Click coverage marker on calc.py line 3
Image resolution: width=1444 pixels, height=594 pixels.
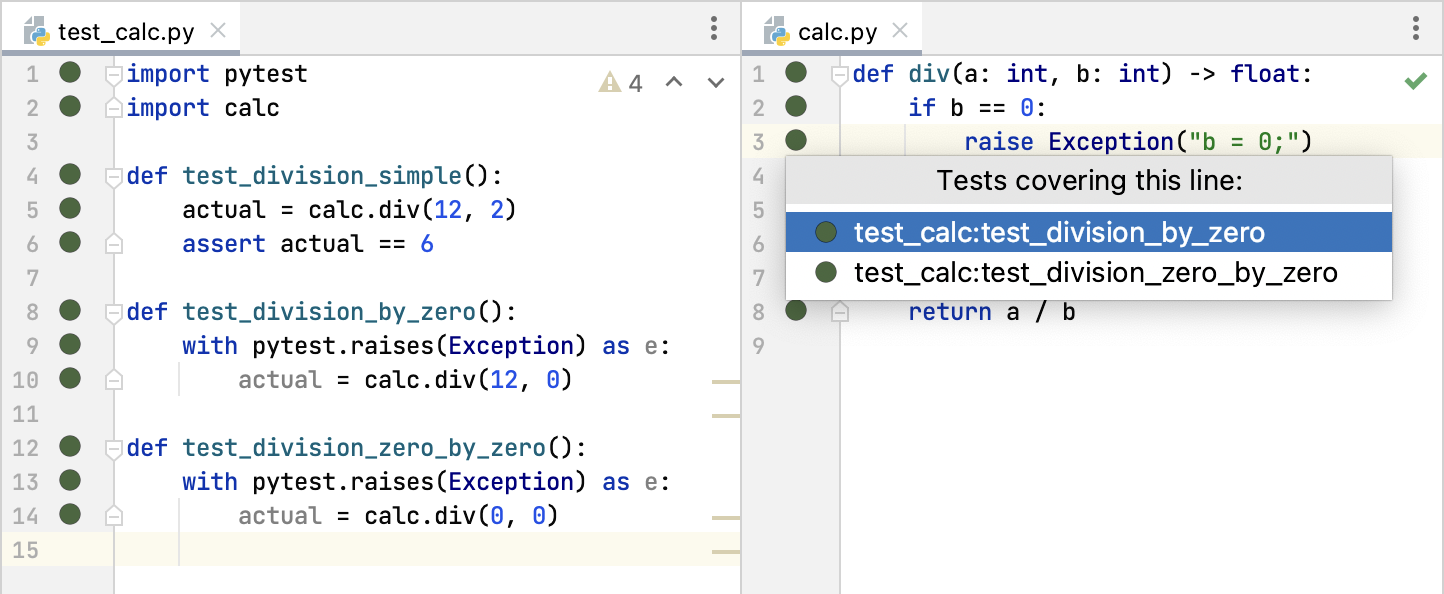pyautogui.click(x=796, y=140)
